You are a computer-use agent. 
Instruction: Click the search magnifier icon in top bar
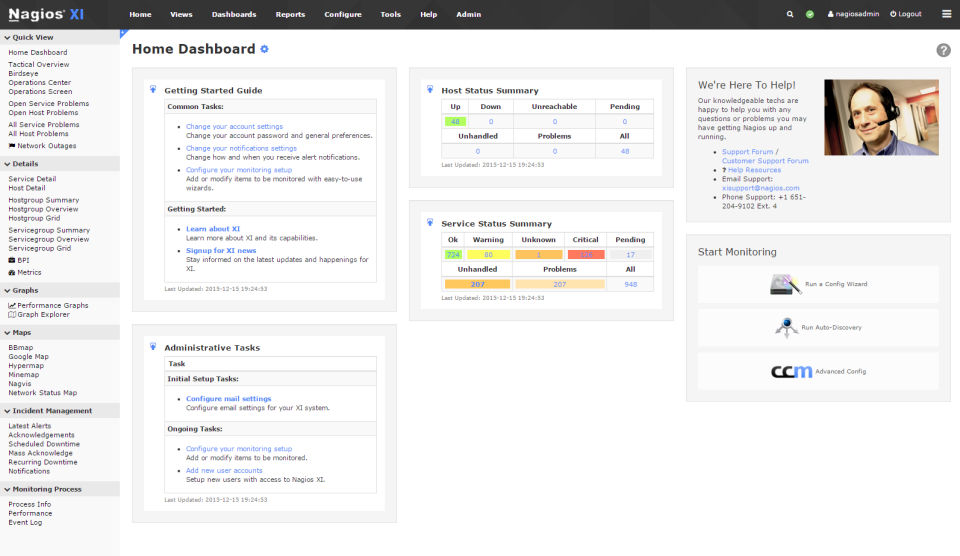[790, 14]
